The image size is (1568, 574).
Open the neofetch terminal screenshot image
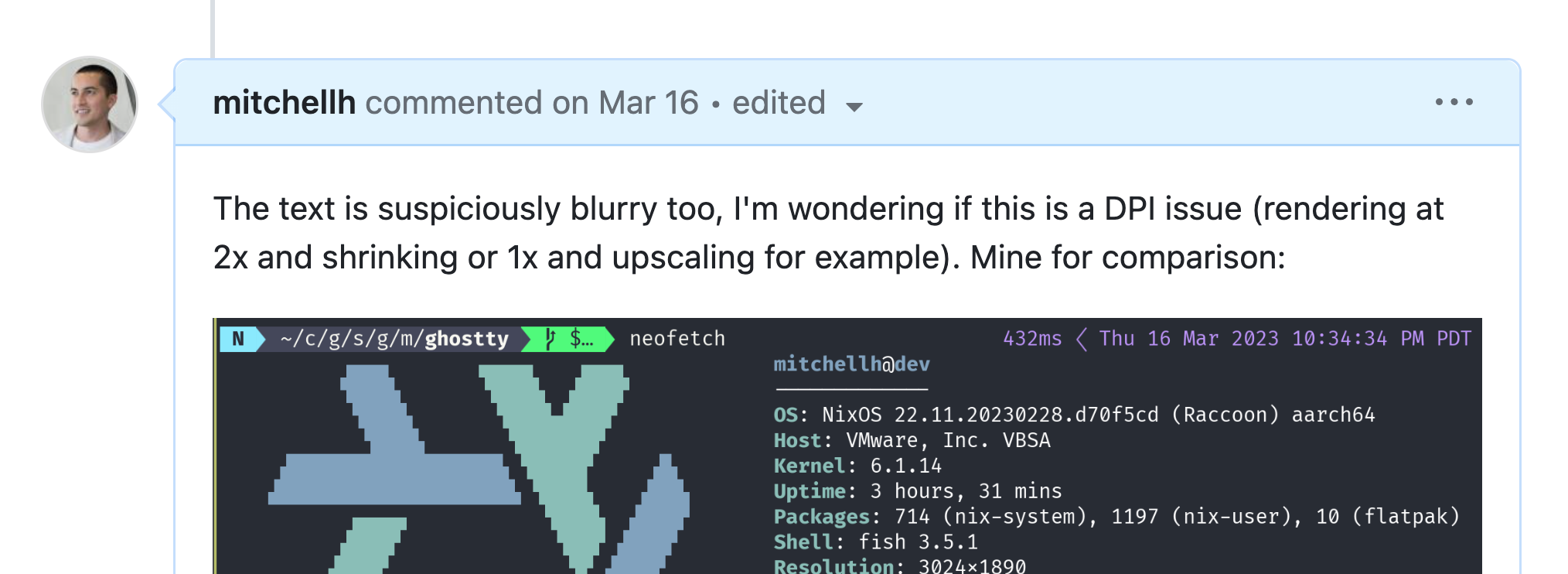tap(847, 446)
